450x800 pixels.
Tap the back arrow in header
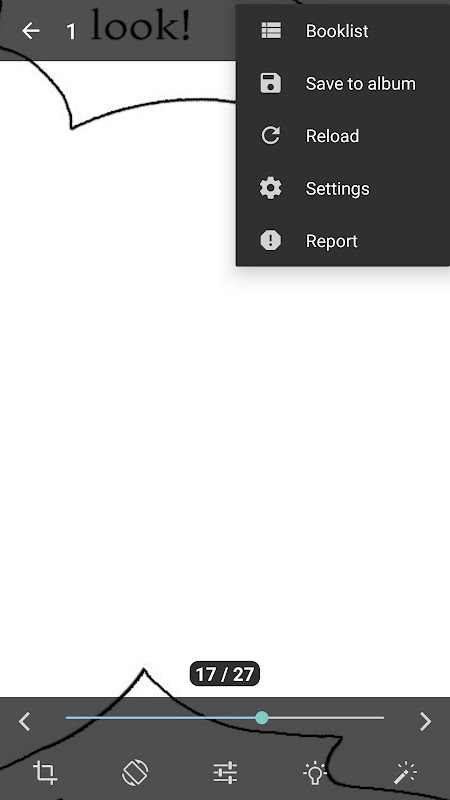31,31
